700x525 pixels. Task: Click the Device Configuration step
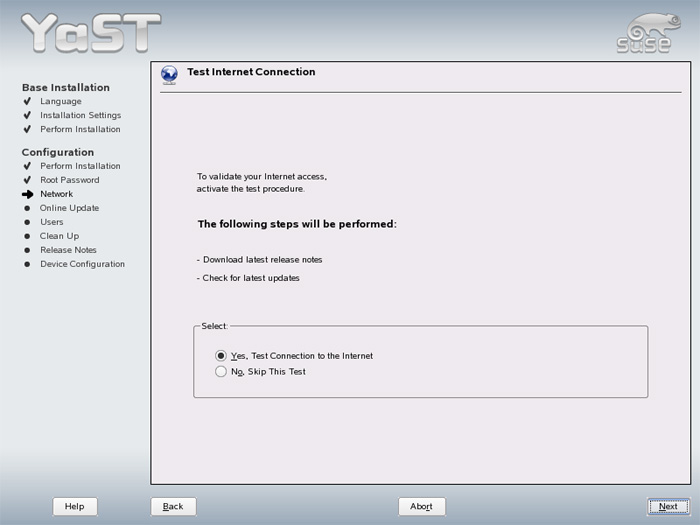pyautogui.click(x=83, y=264)
